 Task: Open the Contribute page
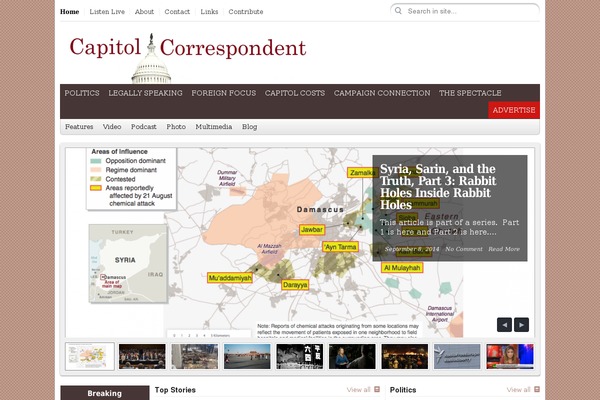[x=246, y=11]
